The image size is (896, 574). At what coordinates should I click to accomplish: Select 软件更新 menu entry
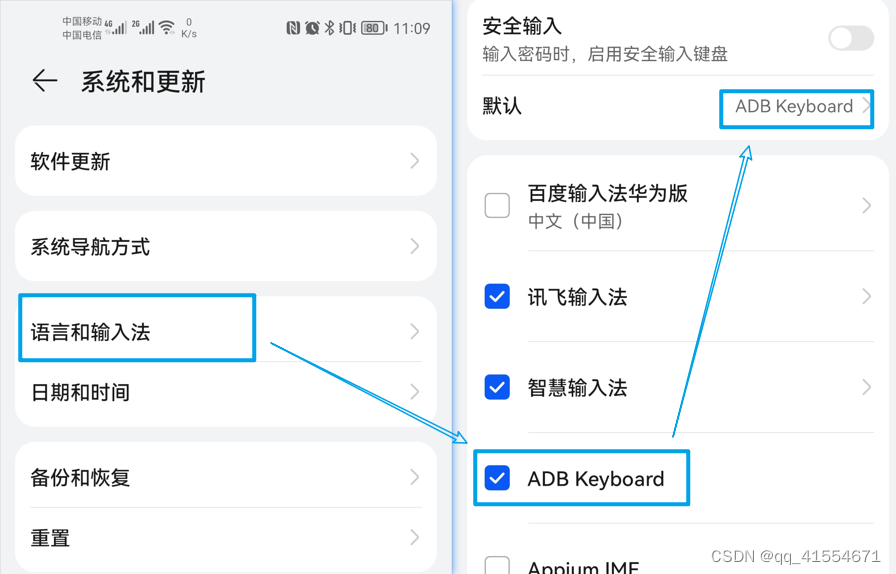point(226,161)
